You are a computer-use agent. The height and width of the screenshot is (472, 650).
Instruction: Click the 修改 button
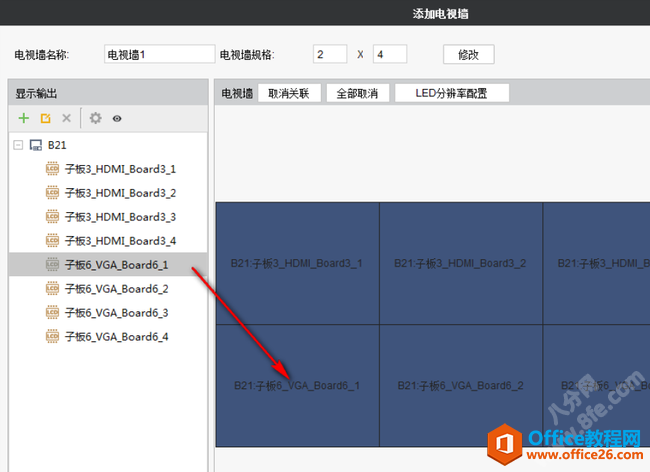point(468,55)
